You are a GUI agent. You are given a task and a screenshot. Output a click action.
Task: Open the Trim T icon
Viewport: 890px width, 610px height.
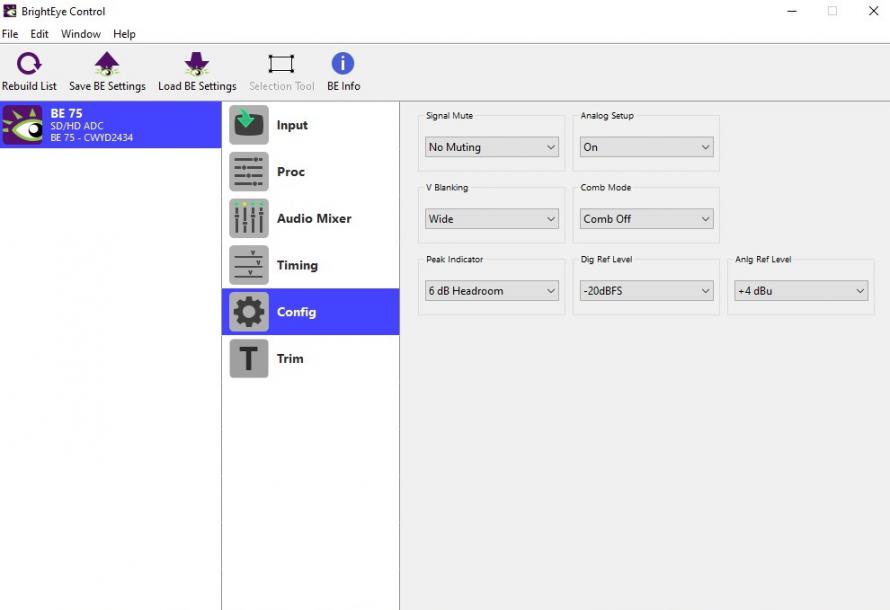point(249,359)
